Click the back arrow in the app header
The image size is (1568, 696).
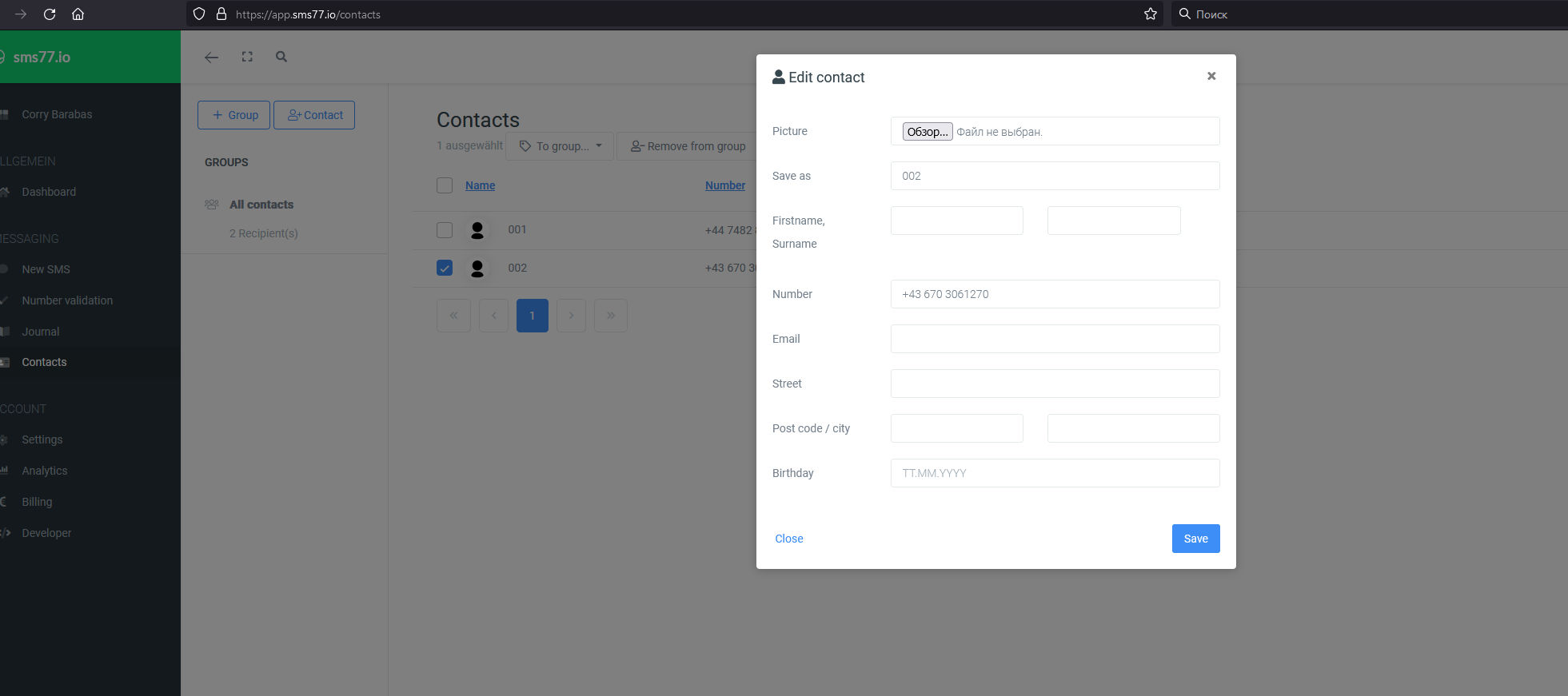[x=211, y=57]
